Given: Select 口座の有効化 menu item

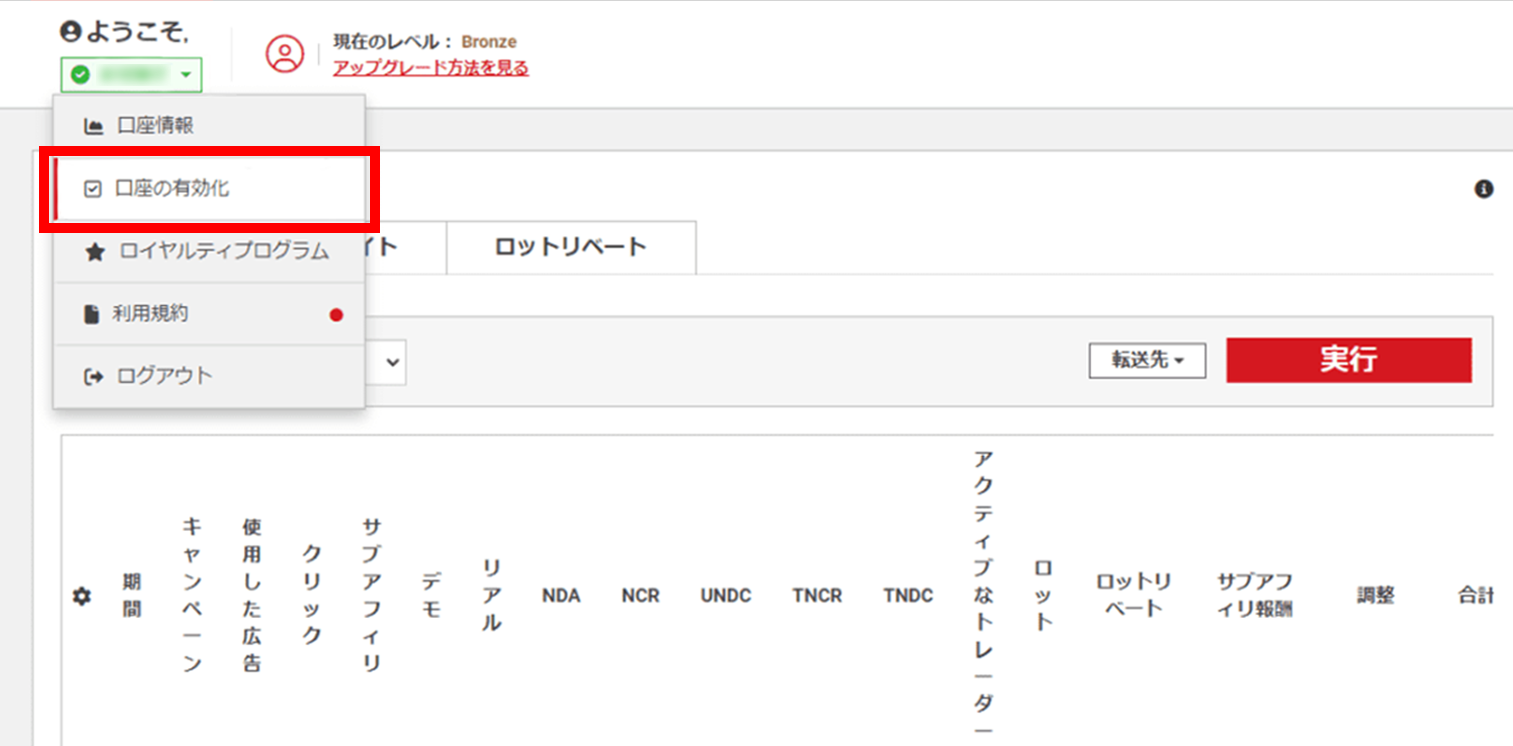Looking at the screenshot, I should pos(210,189).
